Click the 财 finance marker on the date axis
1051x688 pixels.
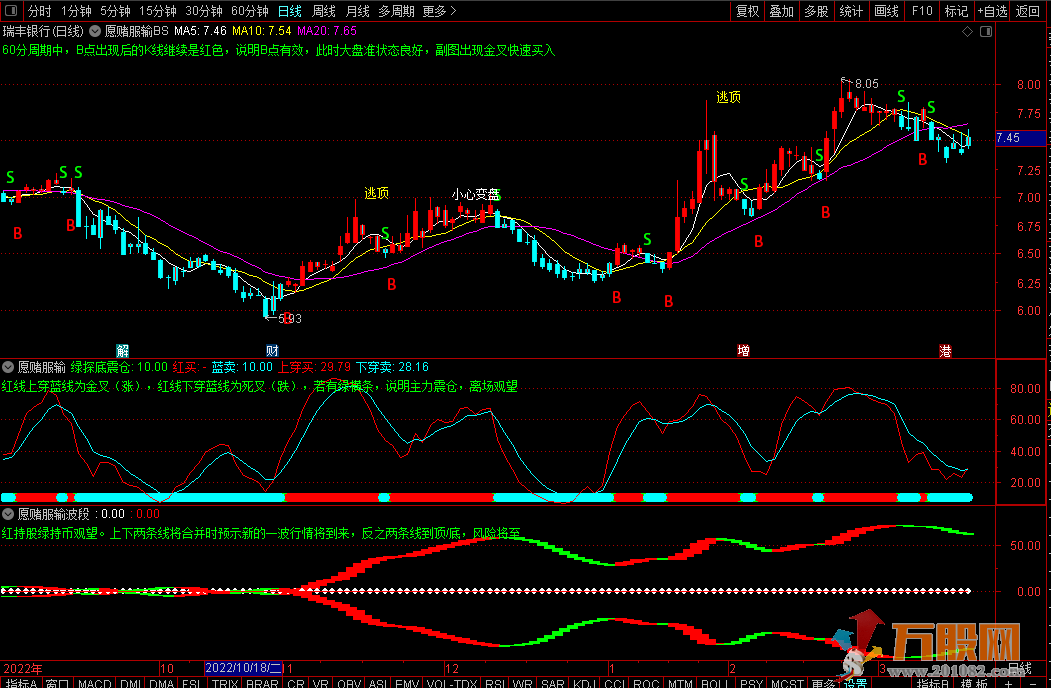coord(271,351)
